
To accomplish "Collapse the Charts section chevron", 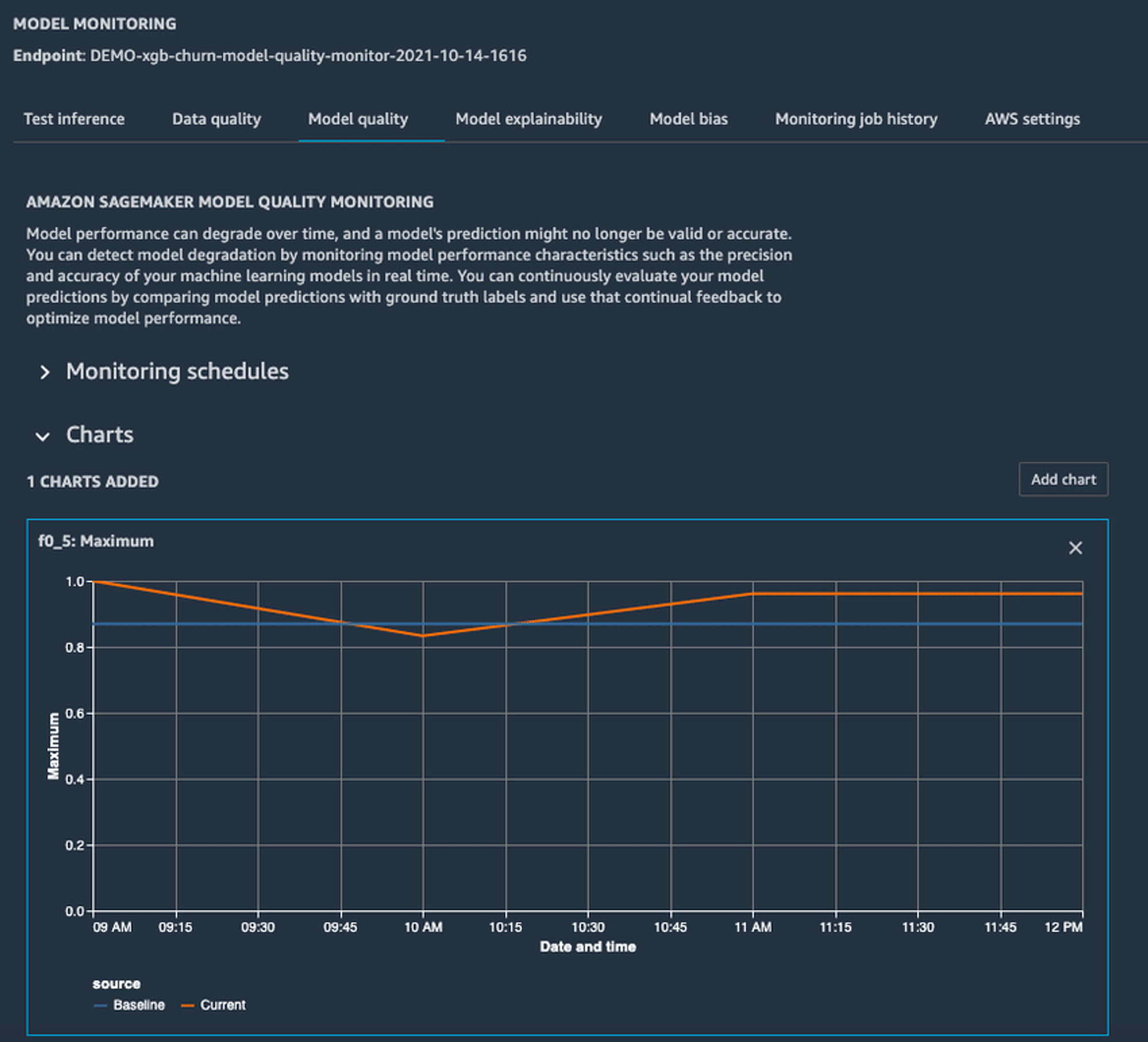I will tap(42, 436).
